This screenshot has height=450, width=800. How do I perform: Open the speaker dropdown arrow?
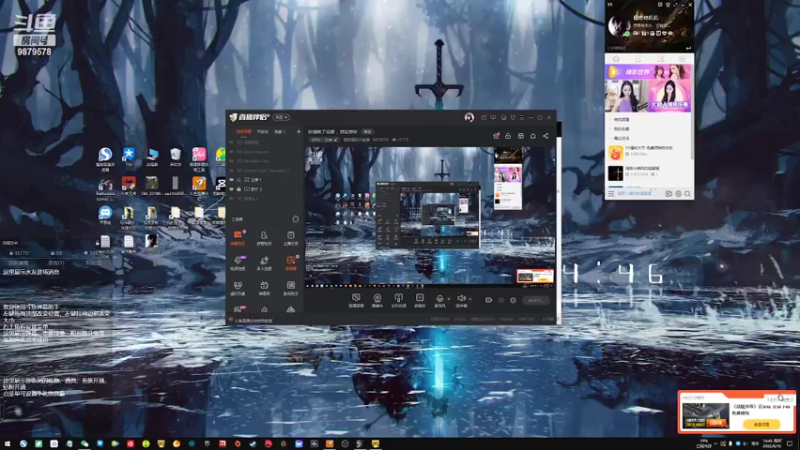pyautogui.click(x=470, y=299)
